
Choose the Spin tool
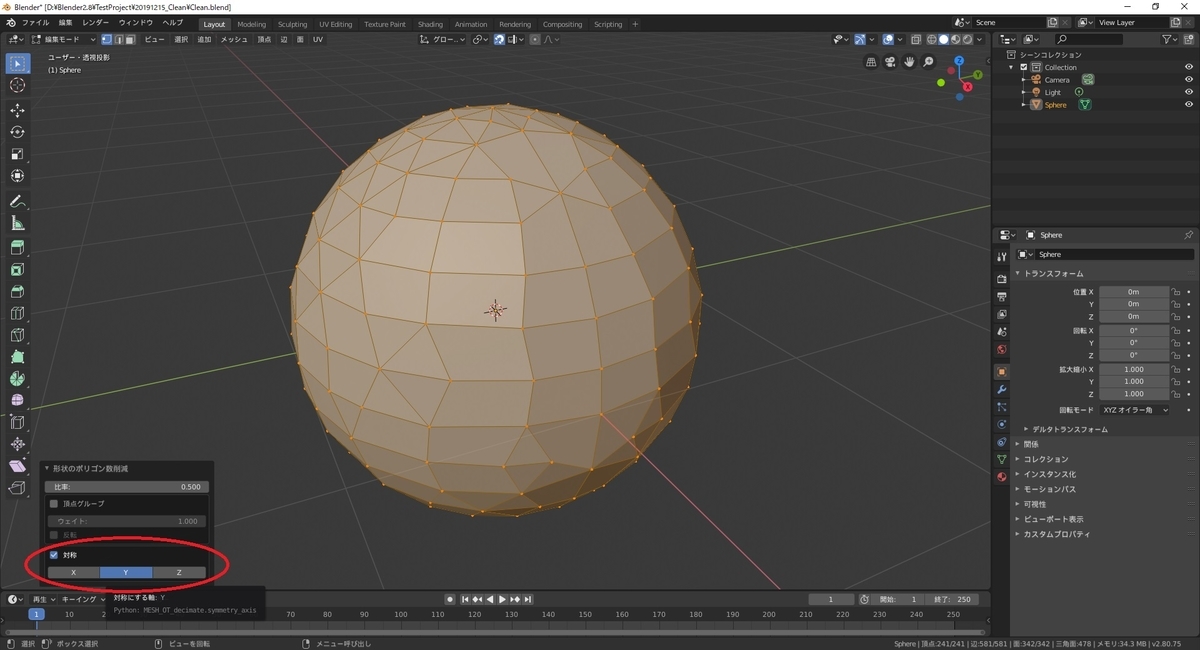coord(17,379)
